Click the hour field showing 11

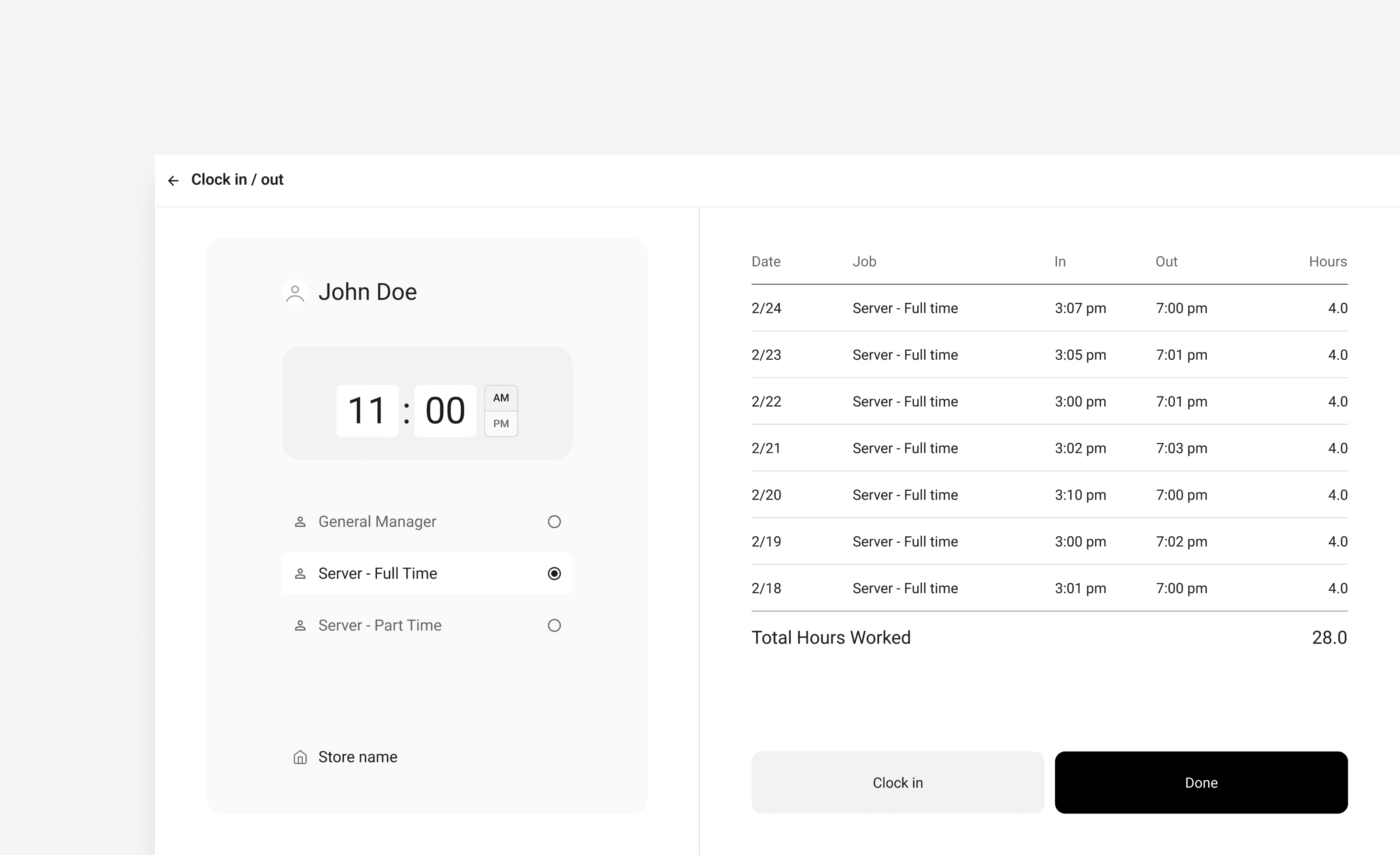pyautogui.click(x=367, y=411)
